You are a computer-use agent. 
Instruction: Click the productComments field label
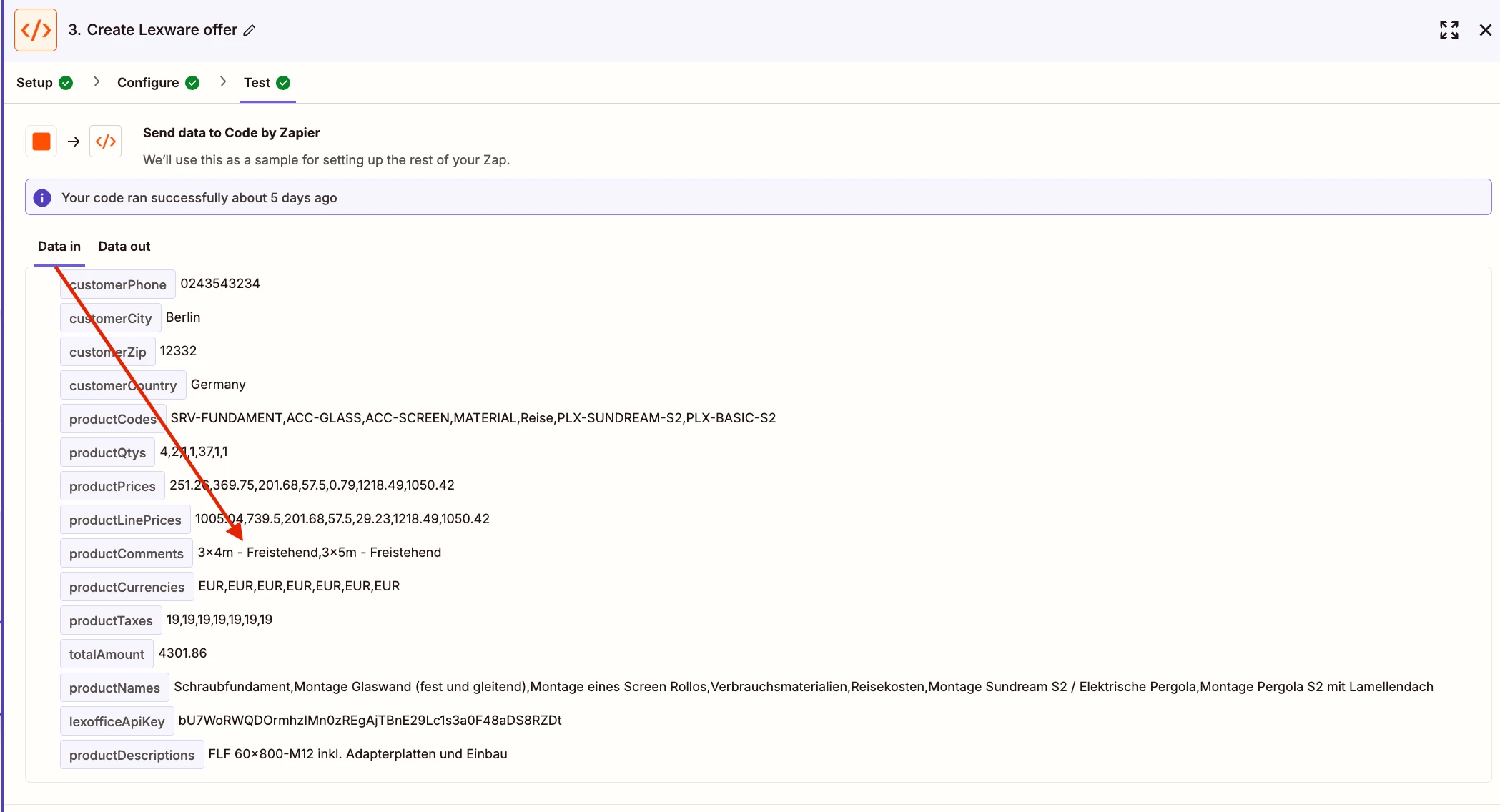click(x=126, y=554)
